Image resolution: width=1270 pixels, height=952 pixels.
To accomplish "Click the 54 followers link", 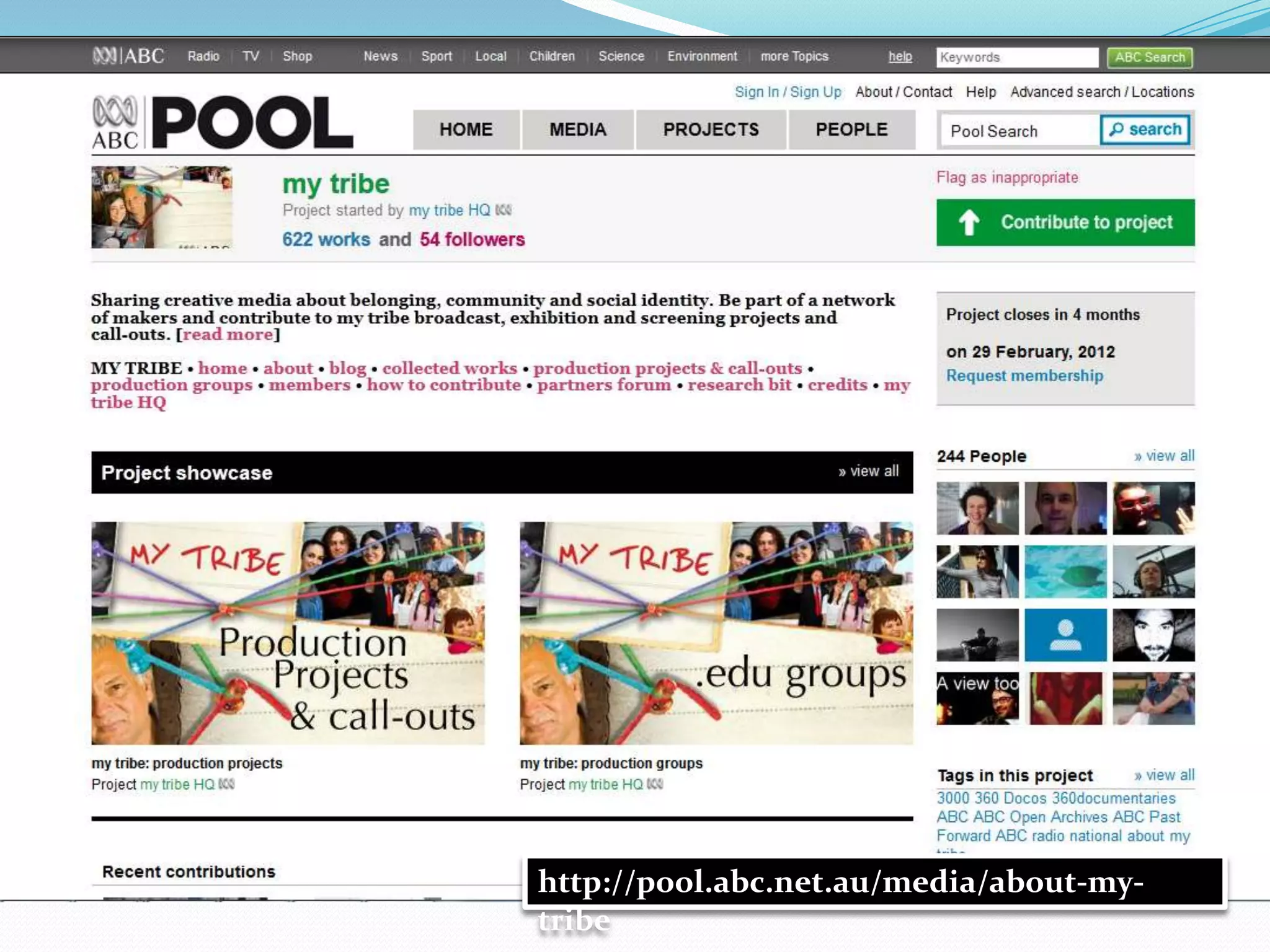I will pyautogui.click(x=472, y=240).
